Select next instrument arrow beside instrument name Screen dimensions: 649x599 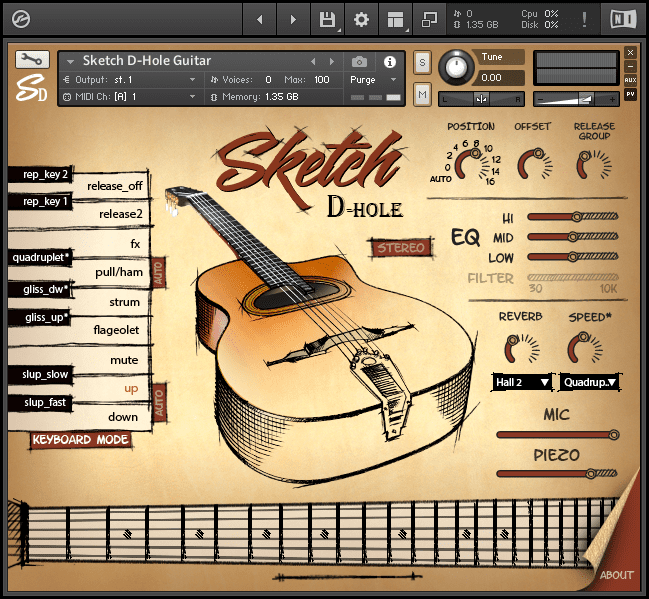coord(332,62)
